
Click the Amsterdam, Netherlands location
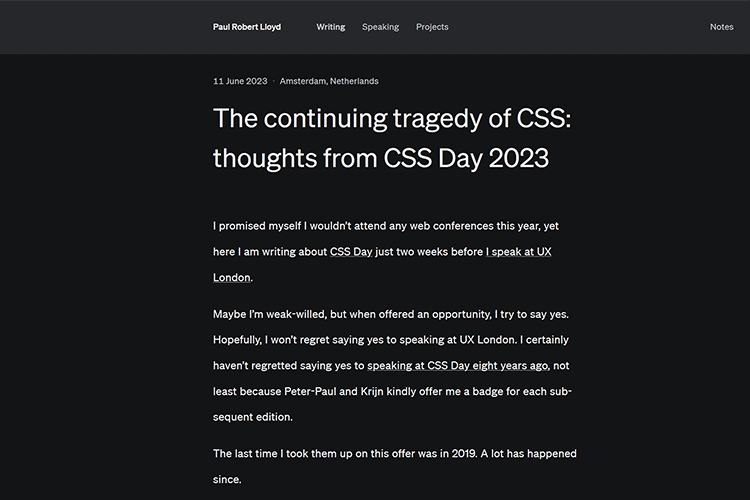329,81
